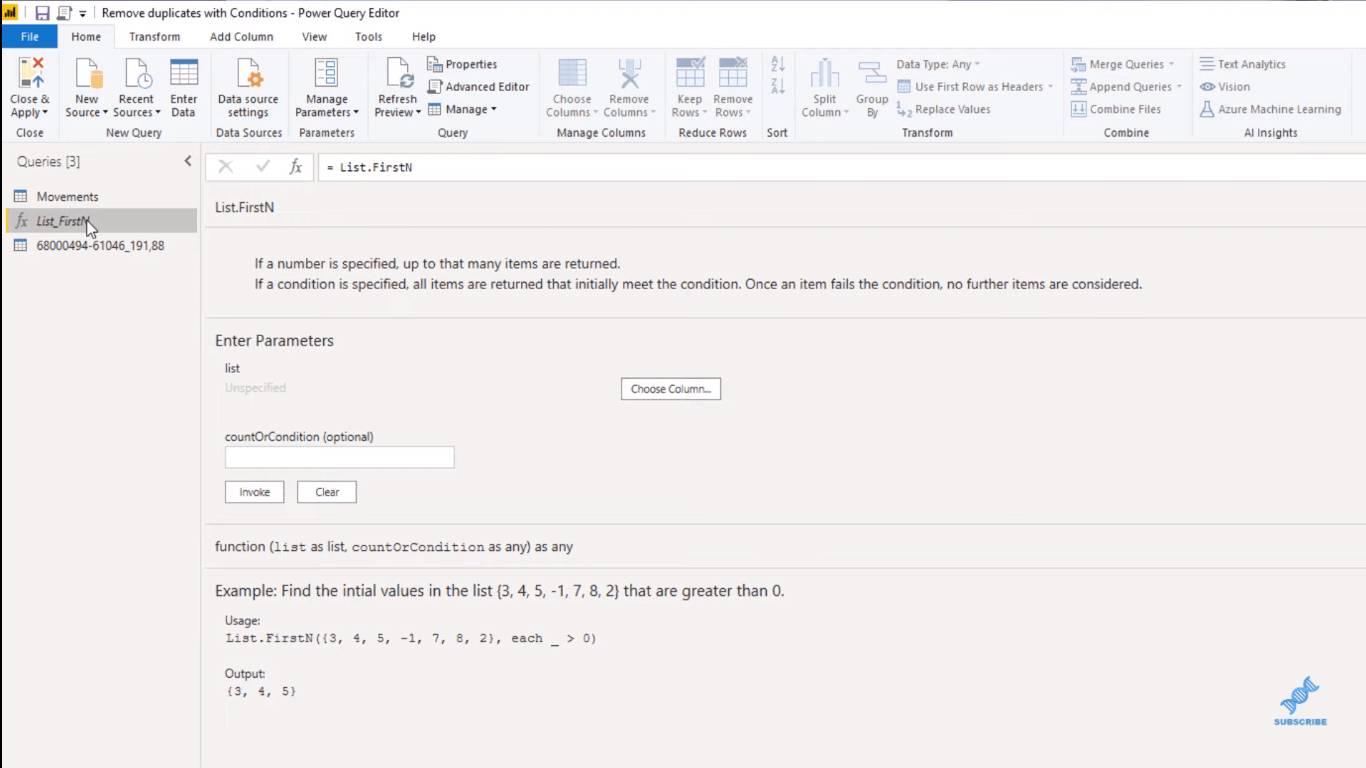Screen dimensions: 1366x768
Task: Open Text Analytics
Action: [1243, 64]
